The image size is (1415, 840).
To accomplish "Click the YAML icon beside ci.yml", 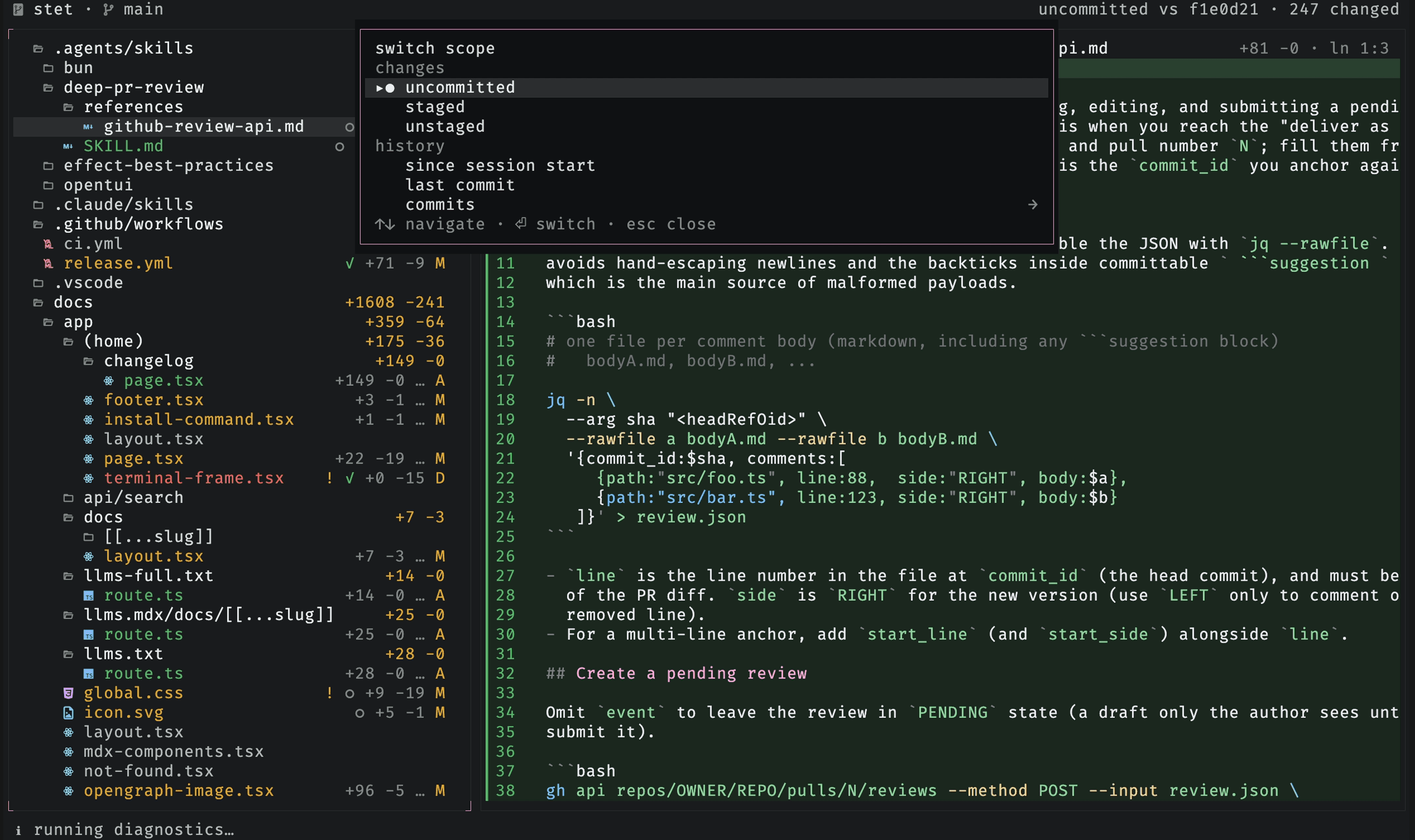I will [x=48, y=244].
